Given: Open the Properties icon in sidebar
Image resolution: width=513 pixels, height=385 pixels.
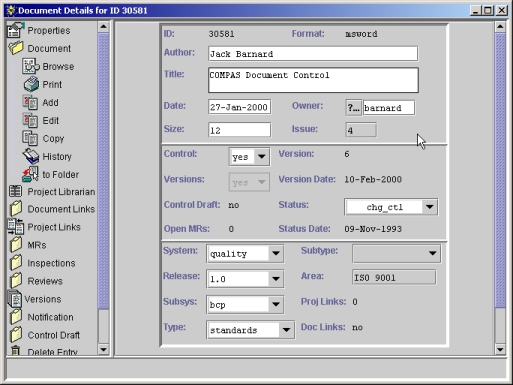Looking at the screenshot, I should (x=15, y=30).
